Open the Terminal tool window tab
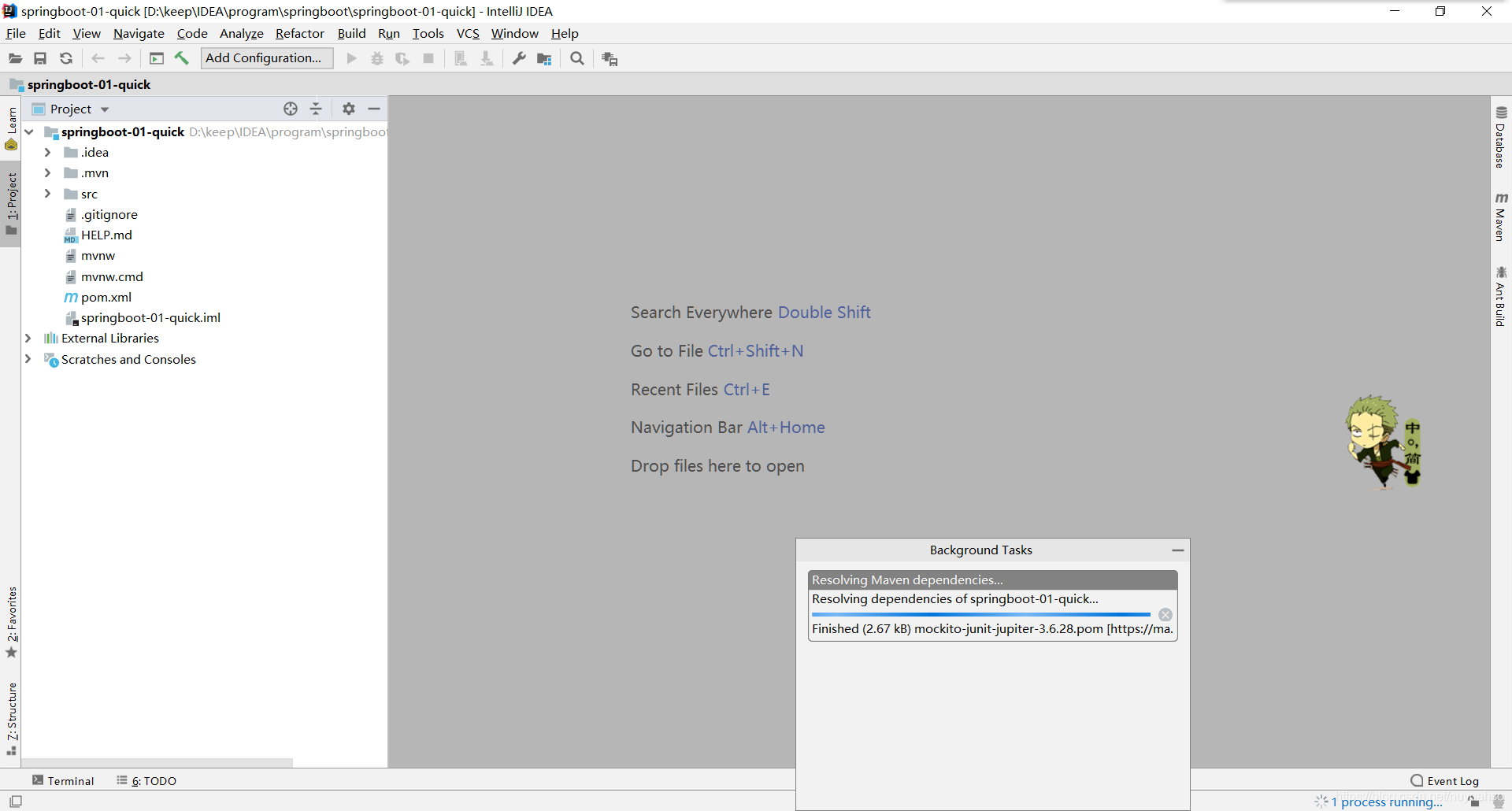1512x811 pixels. tap(63, 780)
